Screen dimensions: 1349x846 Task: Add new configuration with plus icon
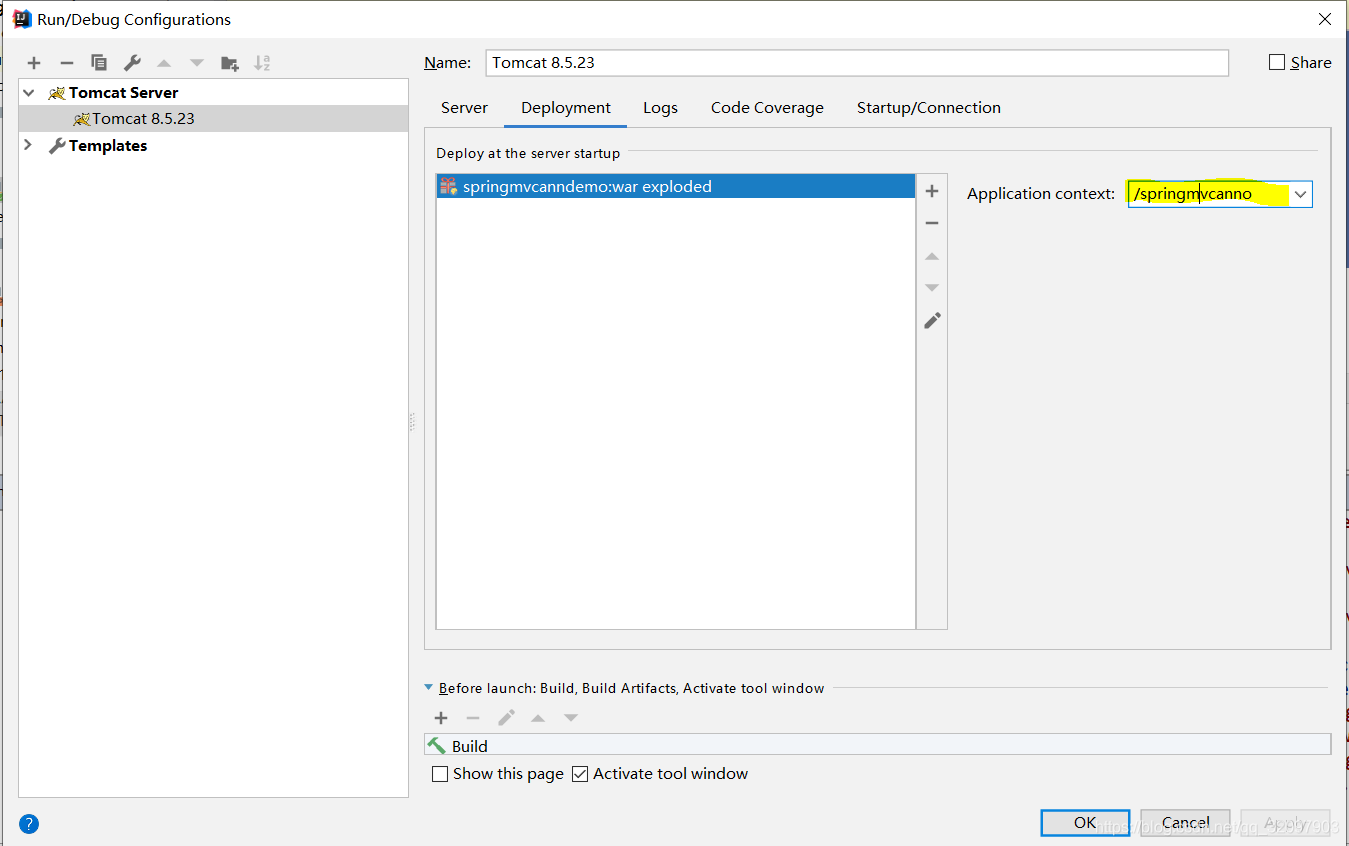(34, 63)
